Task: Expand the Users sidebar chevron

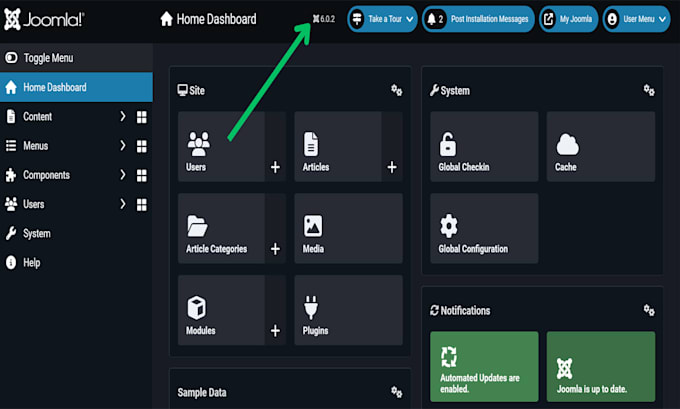Action: pyautogui.click(x=123, y=204)
